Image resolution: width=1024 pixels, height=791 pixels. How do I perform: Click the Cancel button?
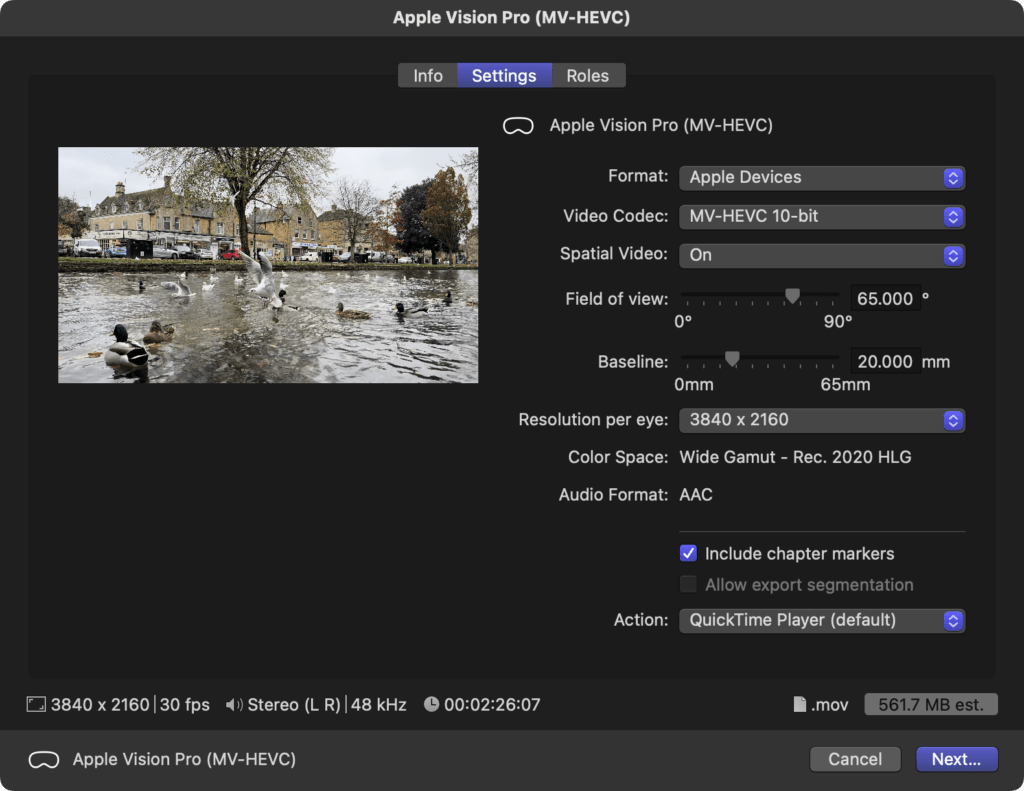point(855,759)
